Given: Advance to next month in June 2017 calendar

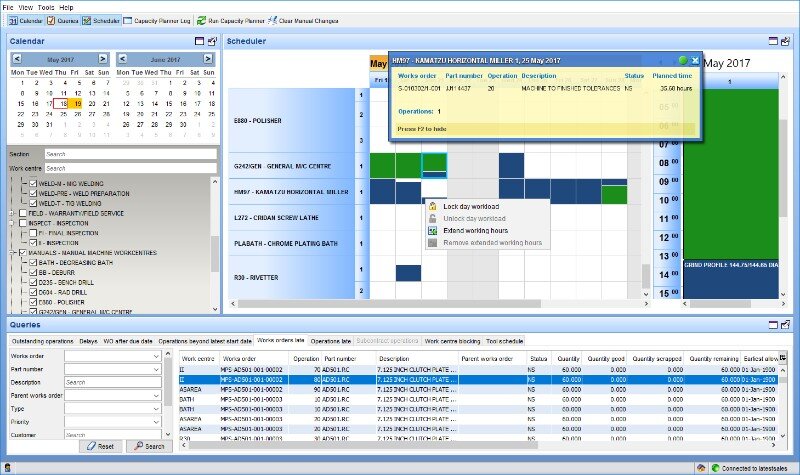Looking at the screenshot, I should 213,60.
